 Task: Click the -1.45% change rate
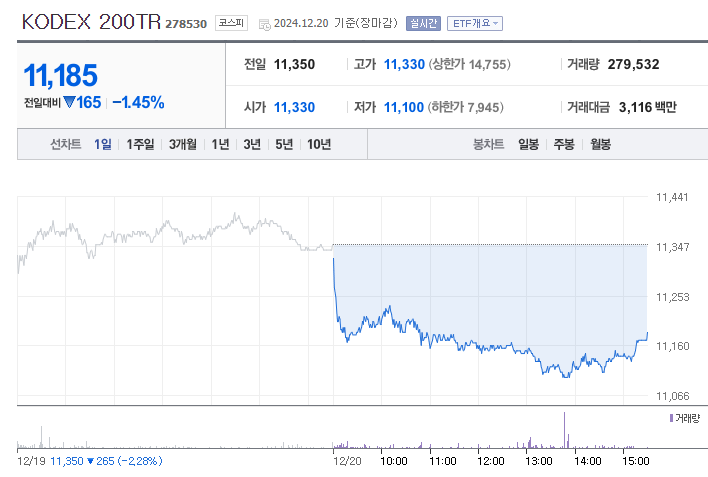click(x=138, y=103)
